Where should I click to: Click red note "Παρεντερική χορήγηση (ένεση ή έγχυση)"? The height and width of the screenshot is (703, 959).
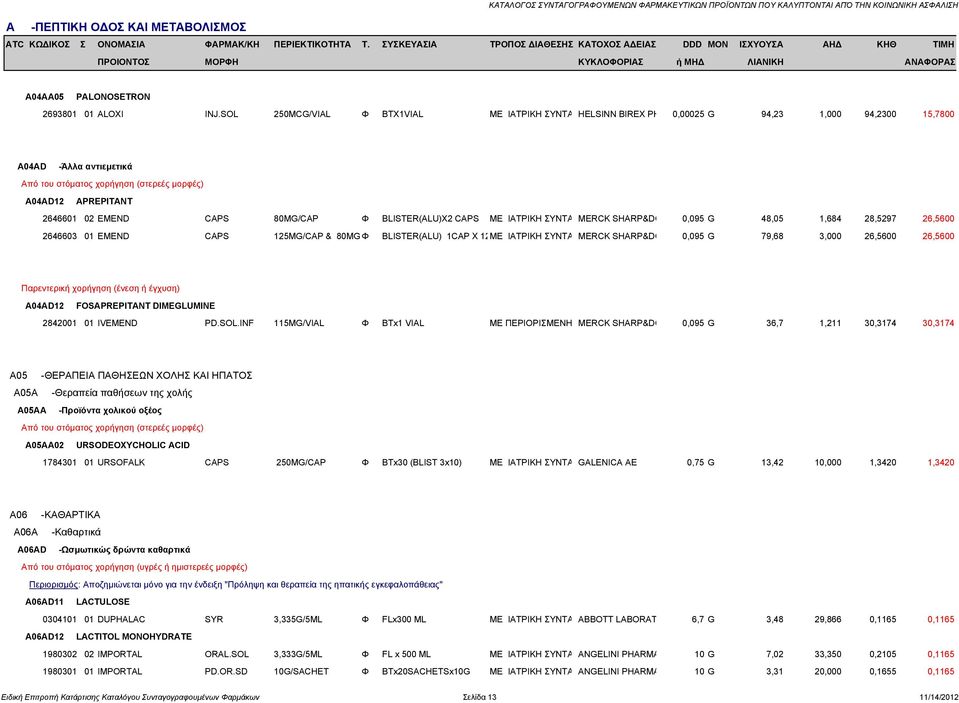[x=100, y=288]
